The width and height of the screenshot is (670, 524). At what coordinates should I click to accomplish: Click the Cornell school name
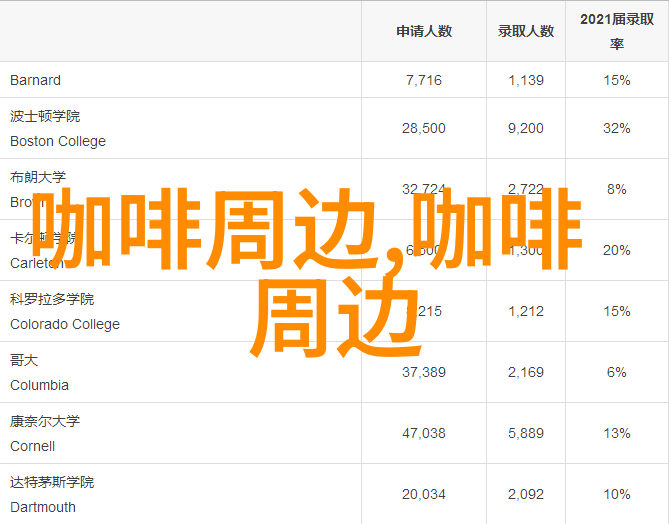(x=32, y=446)
